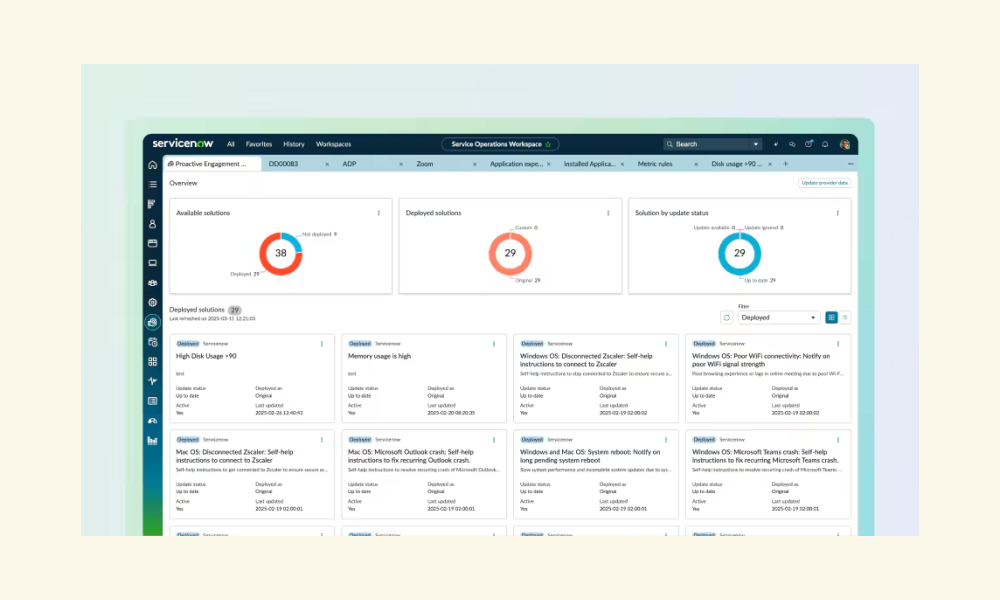Viewport: 1000px width, 600px height.
Task: Select the Proactive Engagement tab
Action: (212, 164)
